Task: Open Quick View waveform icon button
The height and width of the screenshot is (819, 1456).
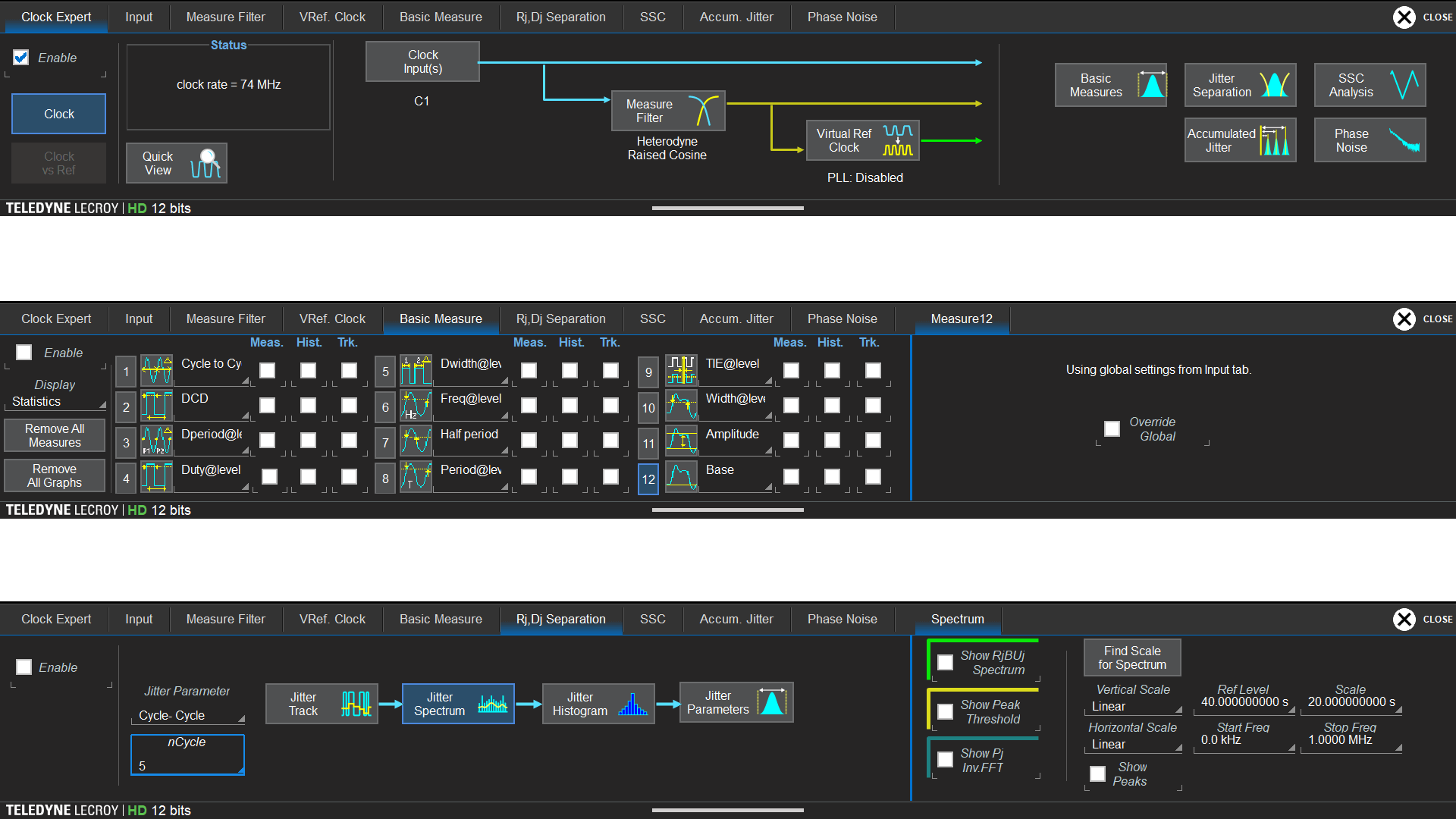Action: click(x=205, y=163)
